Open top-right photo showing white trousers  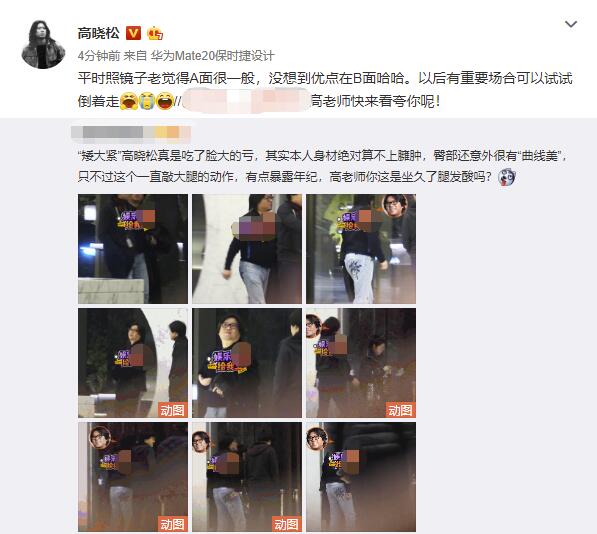(361, 249)
